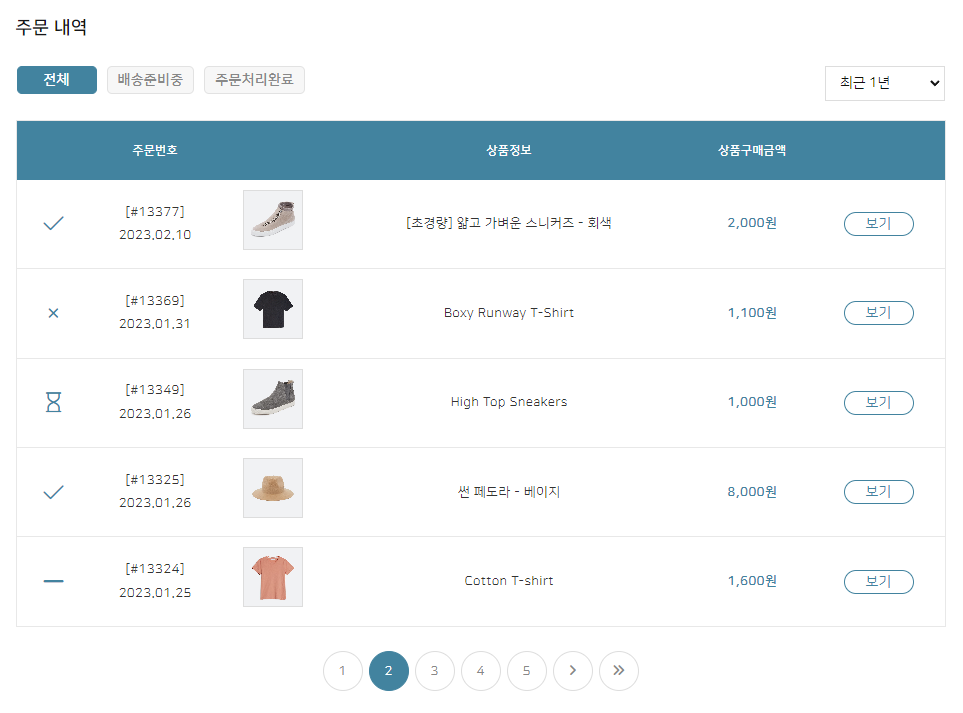Screen dimensions: 963x713
Task: Click the checkmark status icon for order #13377
Action: pos(54,224)
